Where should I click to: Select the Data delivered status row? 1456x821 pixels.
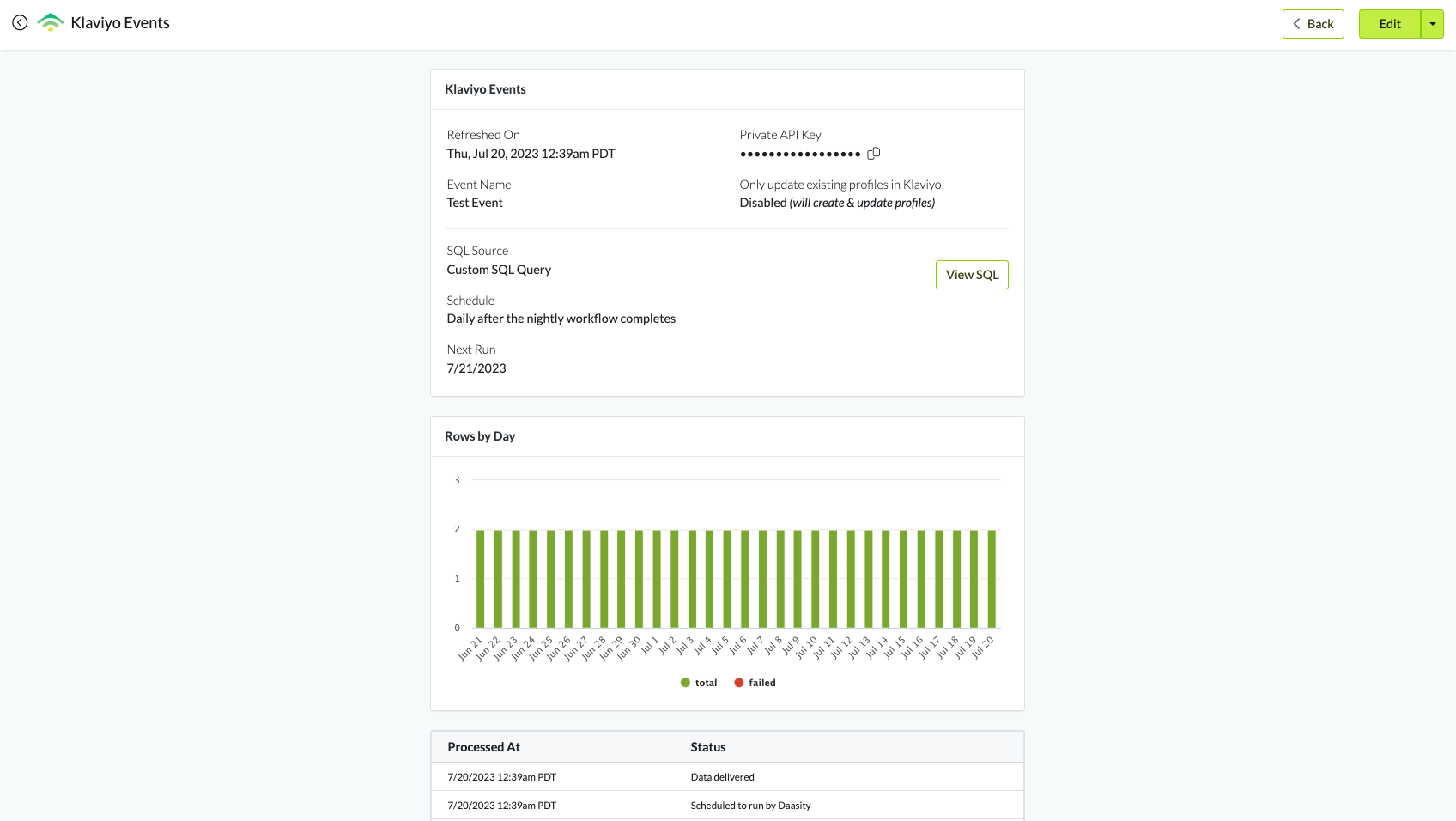pyautogui.click(x=723, y=777)
